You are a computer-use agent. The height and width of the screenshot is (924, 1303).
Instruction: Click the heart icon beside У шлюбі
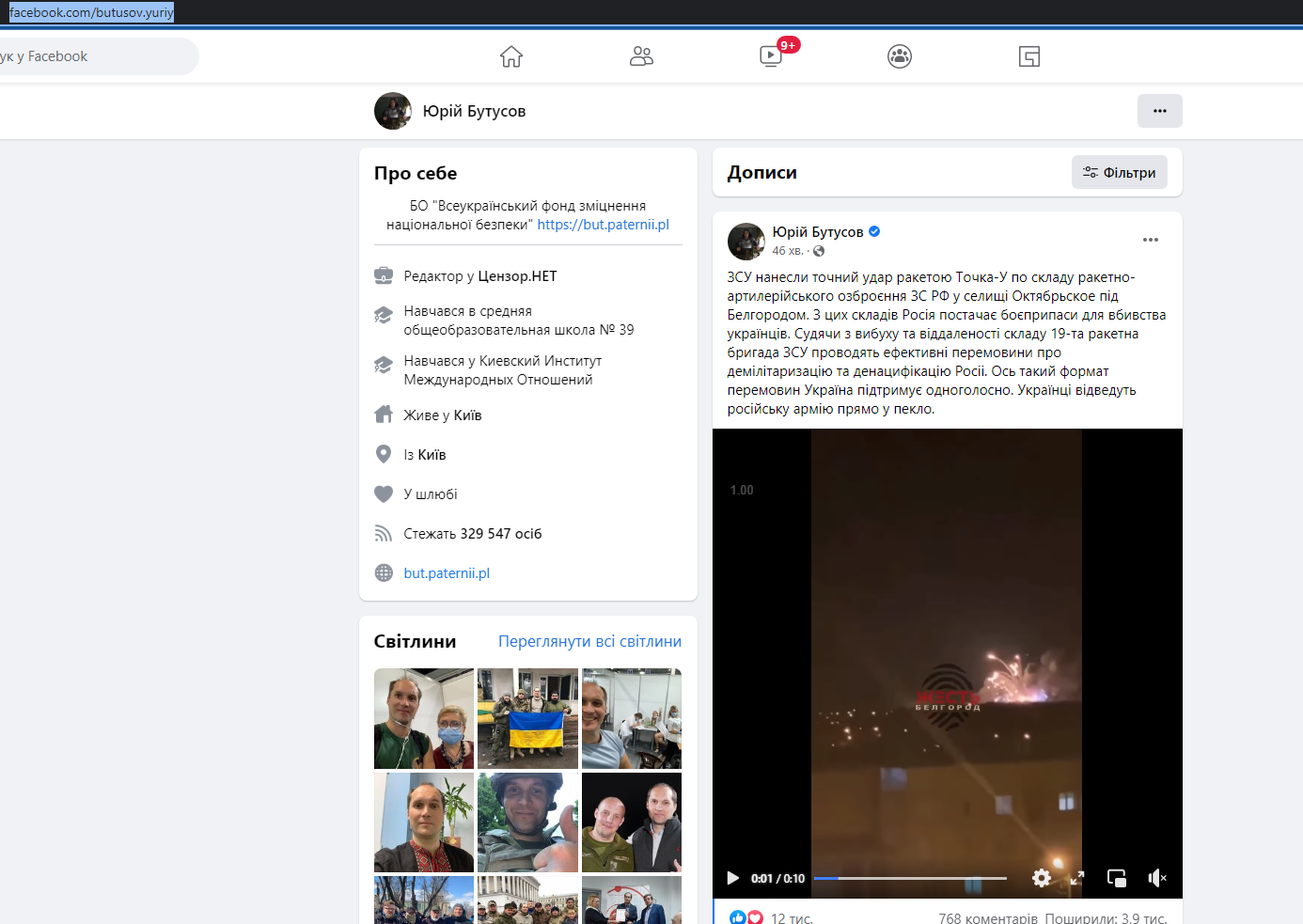pos(384,494)
